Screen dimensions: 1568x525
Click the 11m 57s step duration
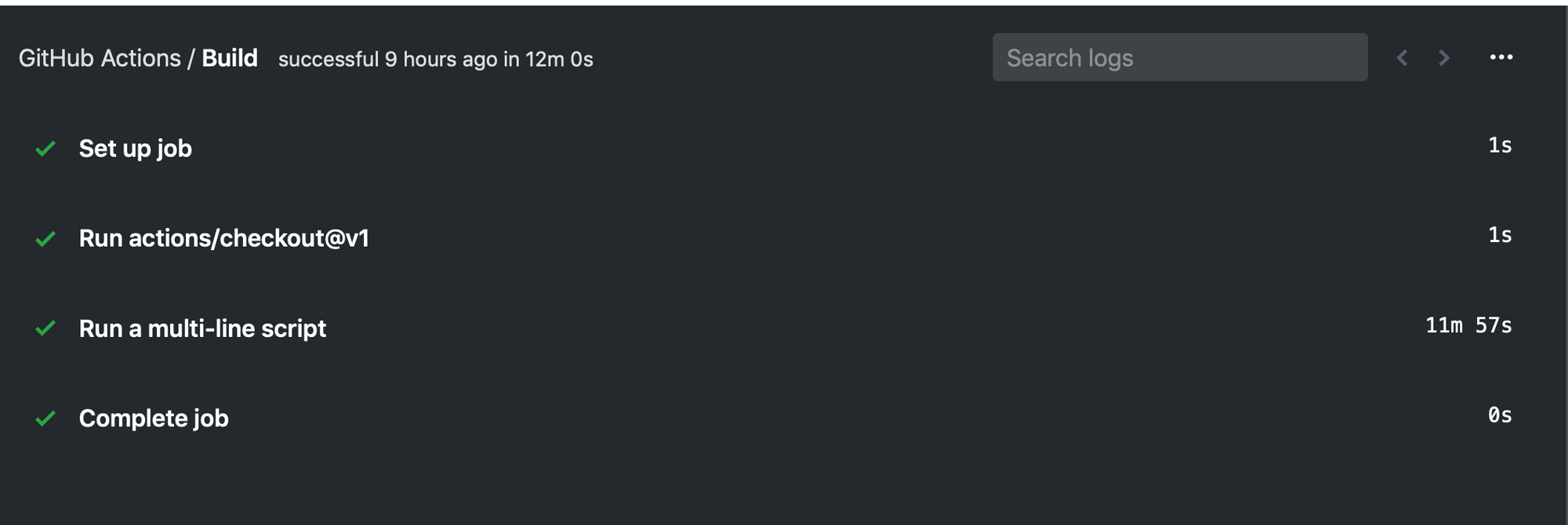pos(1468,325)
